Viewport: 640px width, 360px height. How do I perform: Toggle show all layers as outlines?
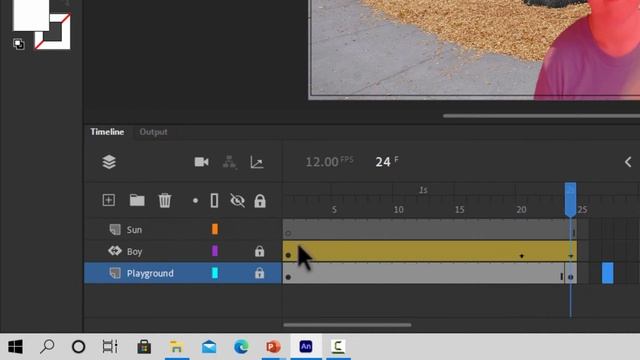click(214, 201)
